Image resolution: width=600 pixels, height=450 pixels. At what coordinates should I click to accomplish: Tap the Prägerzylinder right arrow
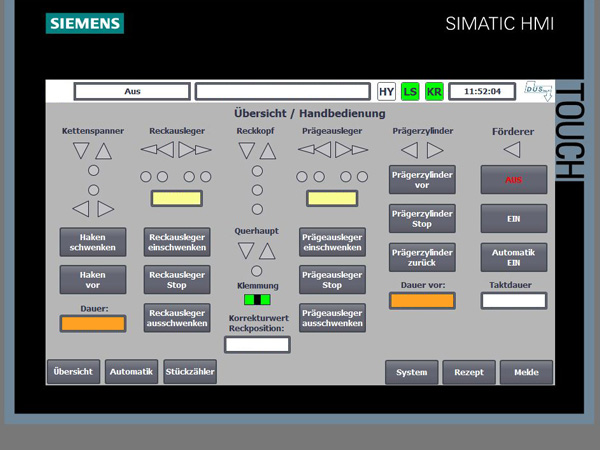[435, 150]
